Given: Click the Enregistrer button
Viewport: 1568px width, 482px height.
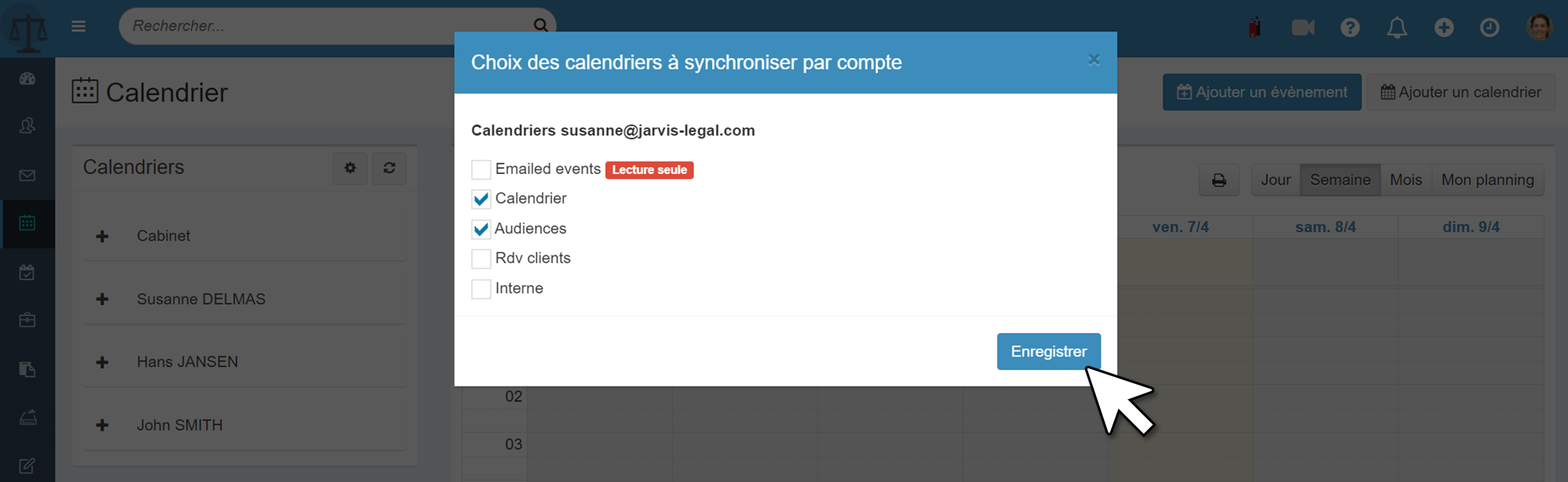Looking at the screenshot, I should point(1048,351).
